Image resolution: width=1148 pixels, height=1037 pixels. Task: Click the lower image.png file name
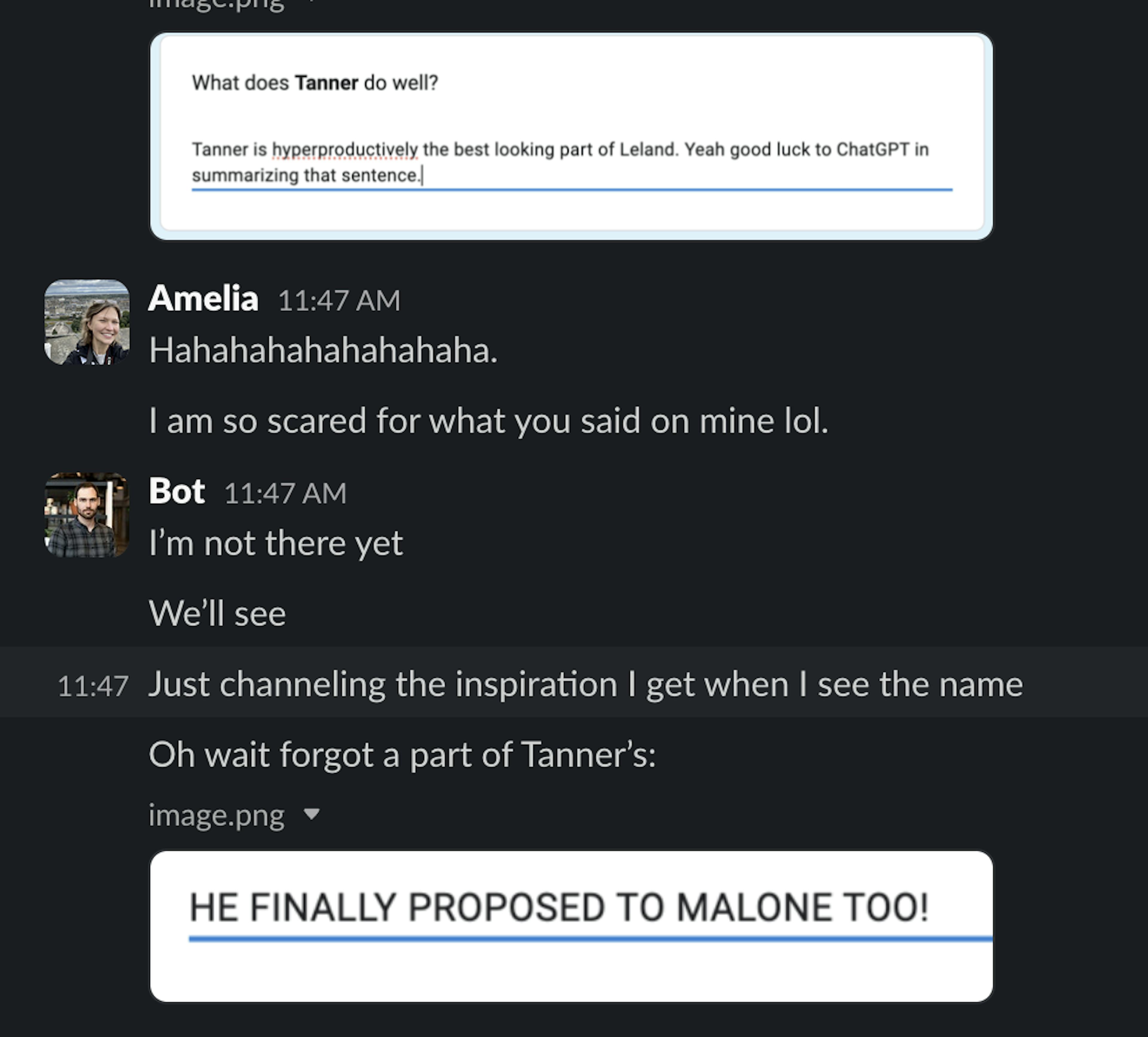[216, 816]
